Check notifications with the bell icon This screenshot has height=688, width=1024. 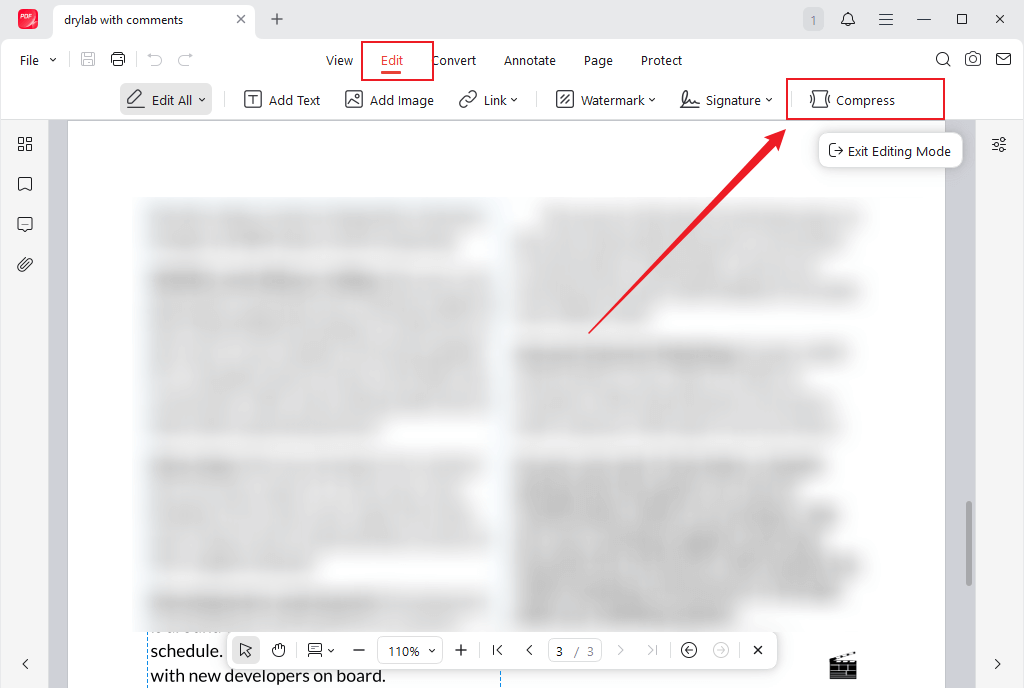point(847,19)
